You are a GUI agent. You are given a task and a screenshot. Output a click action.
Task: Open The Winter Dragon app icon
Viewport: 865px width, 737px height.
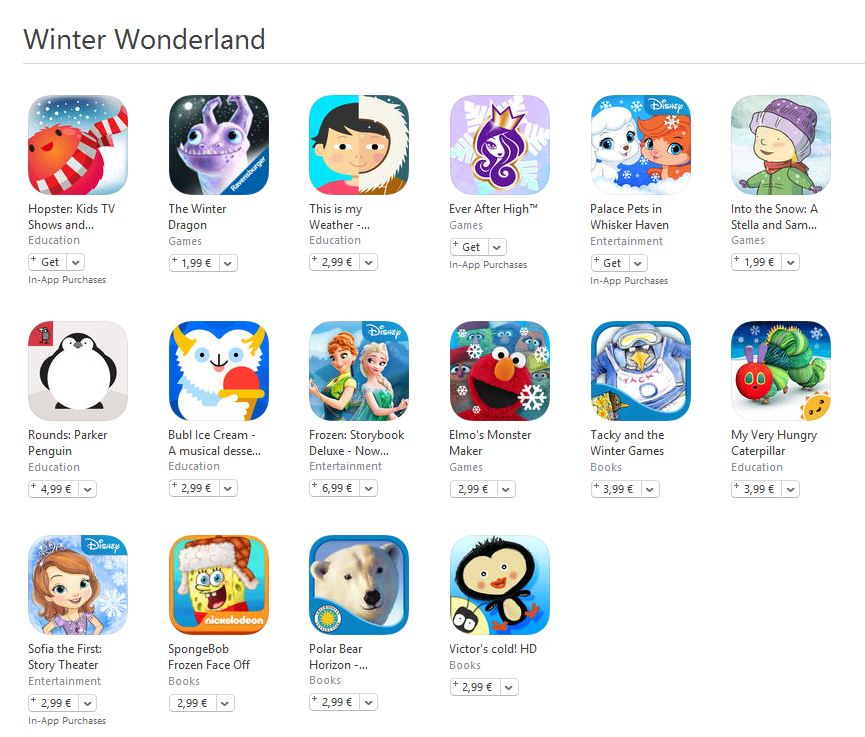218,145
